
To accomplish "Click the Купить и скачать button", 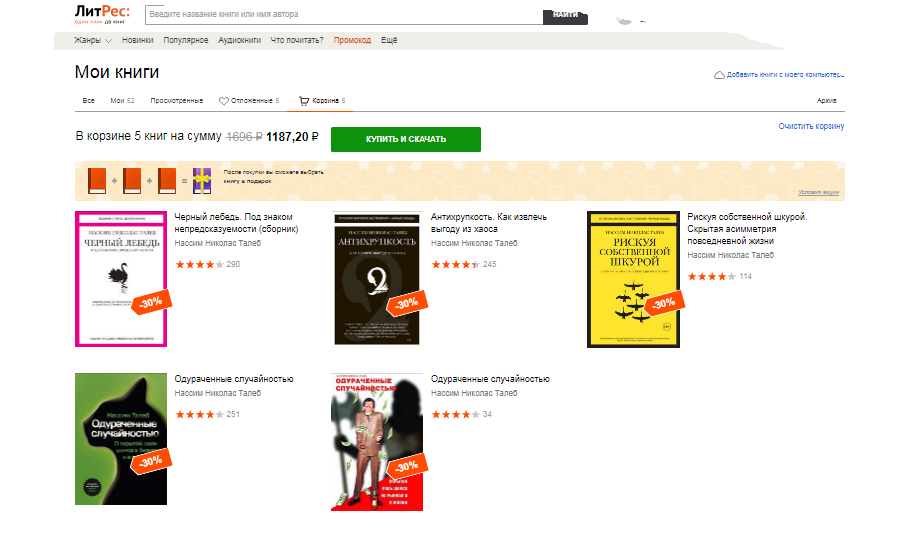I will 406,140.
